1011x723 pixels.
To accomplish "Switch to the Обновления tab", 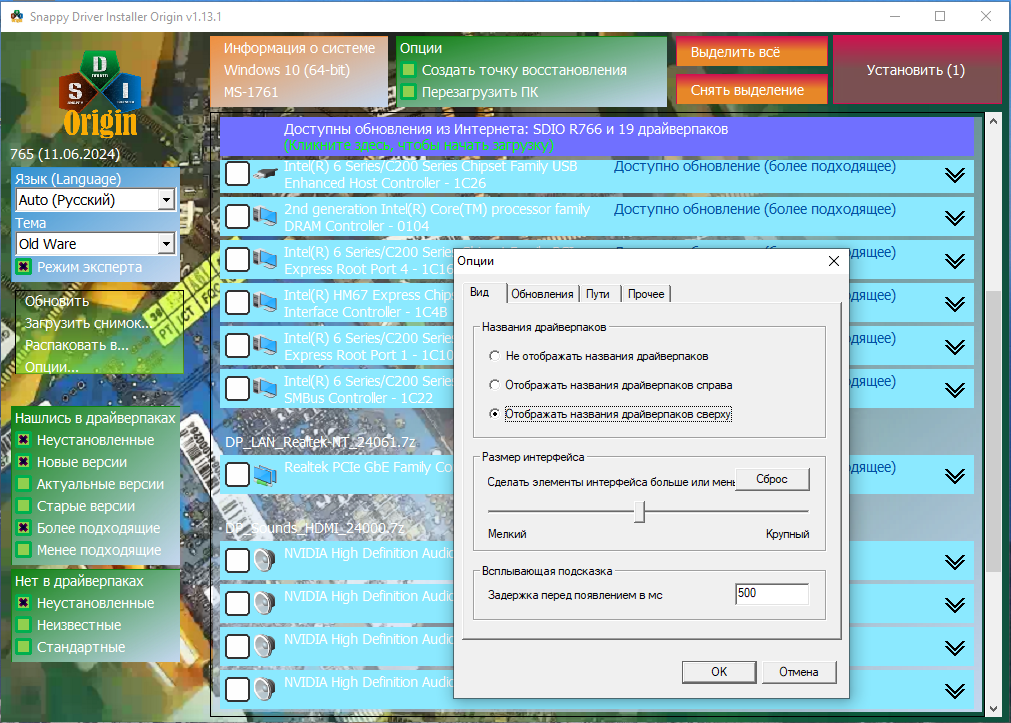I will click(x=542, y=294).
